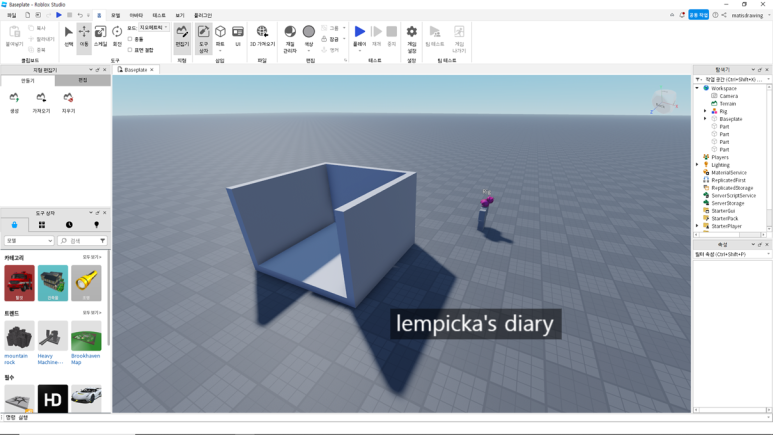Image resolution: width=773 pixels, height=435 pixels.
Task: Click the Lock tool in the Edit group
Action: point(330,39)
